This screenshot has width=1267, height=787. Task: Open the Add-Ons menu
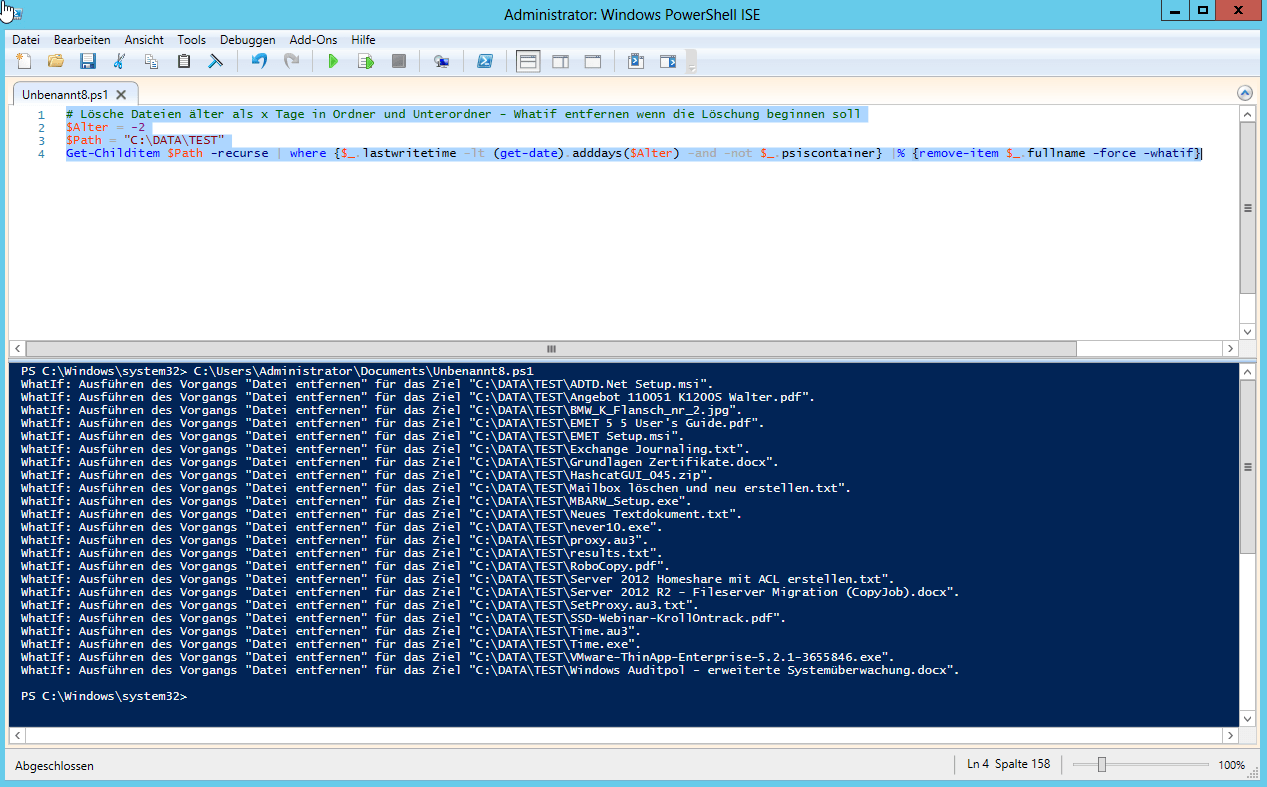tap(312, 40)
